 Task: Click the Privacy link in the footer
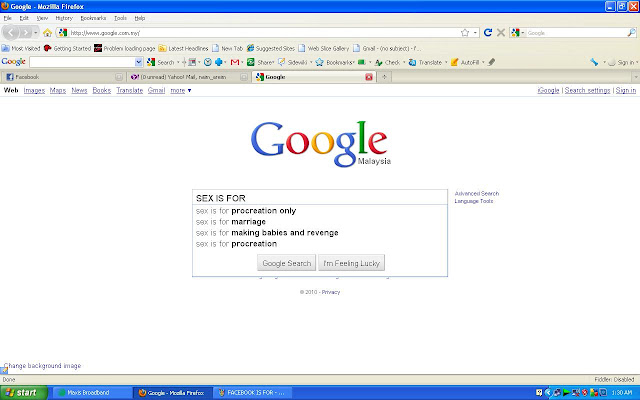pyautogui.click(x=331, y=292)
